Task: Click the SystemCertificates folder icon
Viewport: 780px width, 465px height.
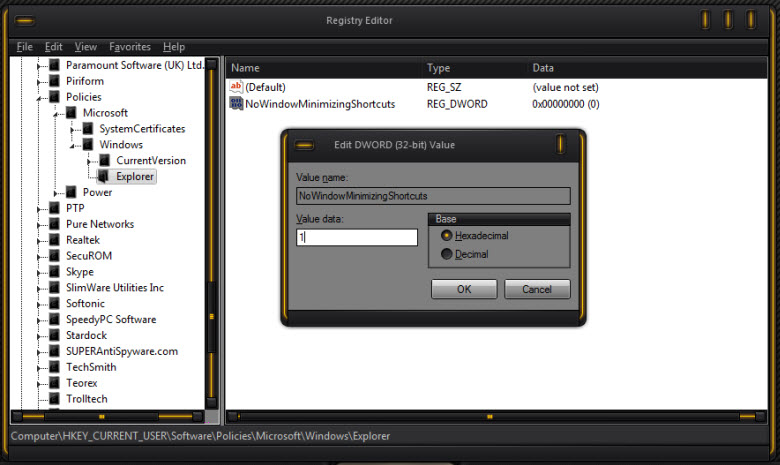Action: click(88, 129)
